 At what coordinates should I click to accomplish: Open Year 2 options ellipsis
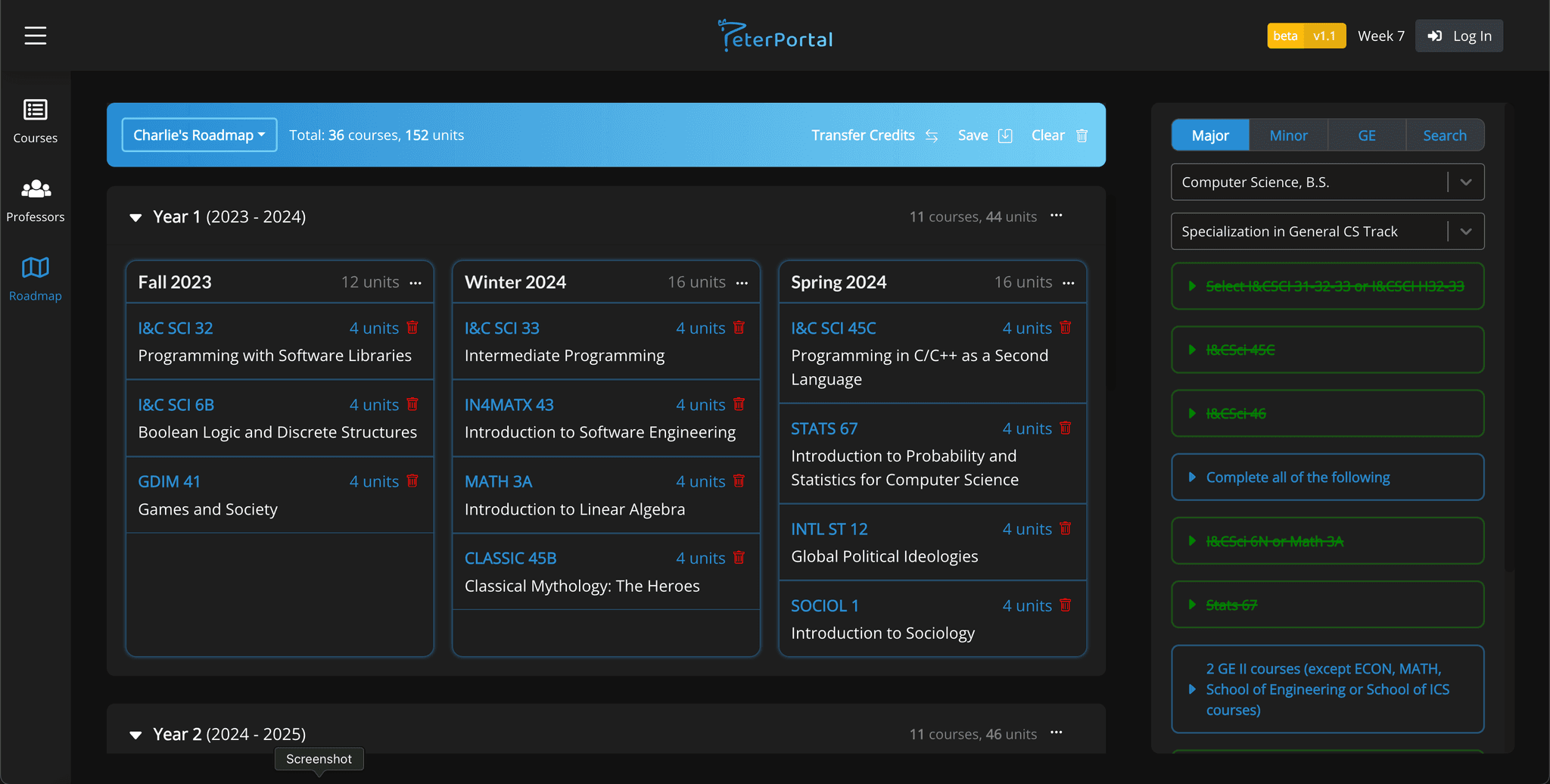pyautogui.click(x=1057, y=733)
